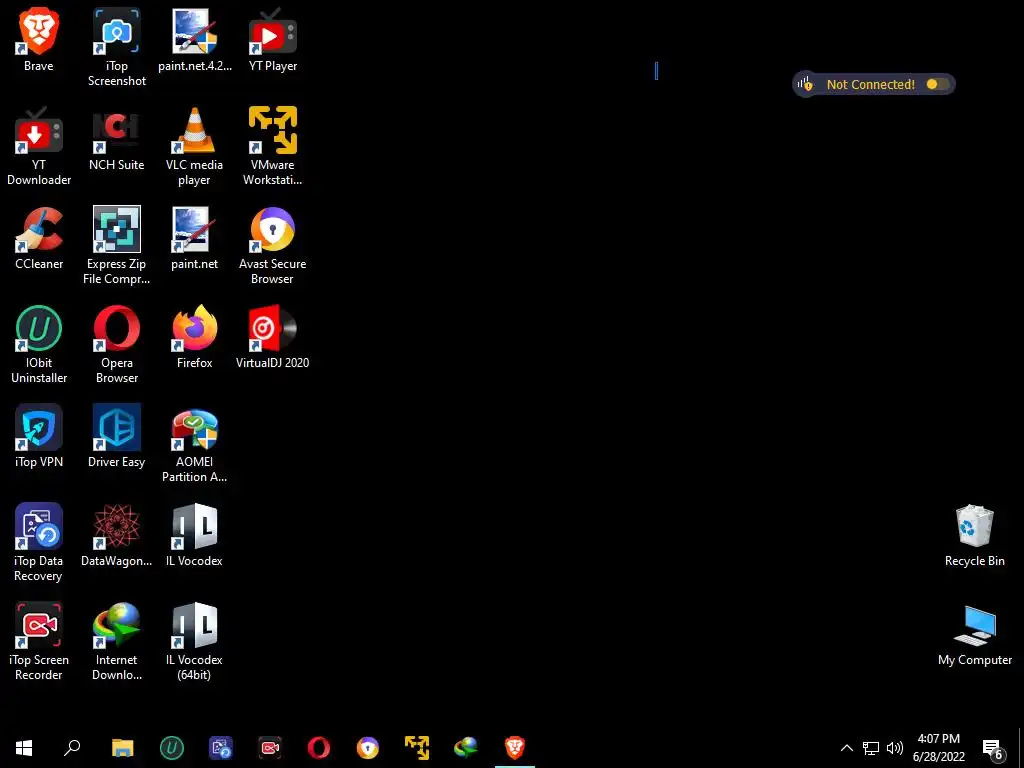Click the VPN widget signal warning icon
This screenshot has height=768, width=1024.
[805, 84]
